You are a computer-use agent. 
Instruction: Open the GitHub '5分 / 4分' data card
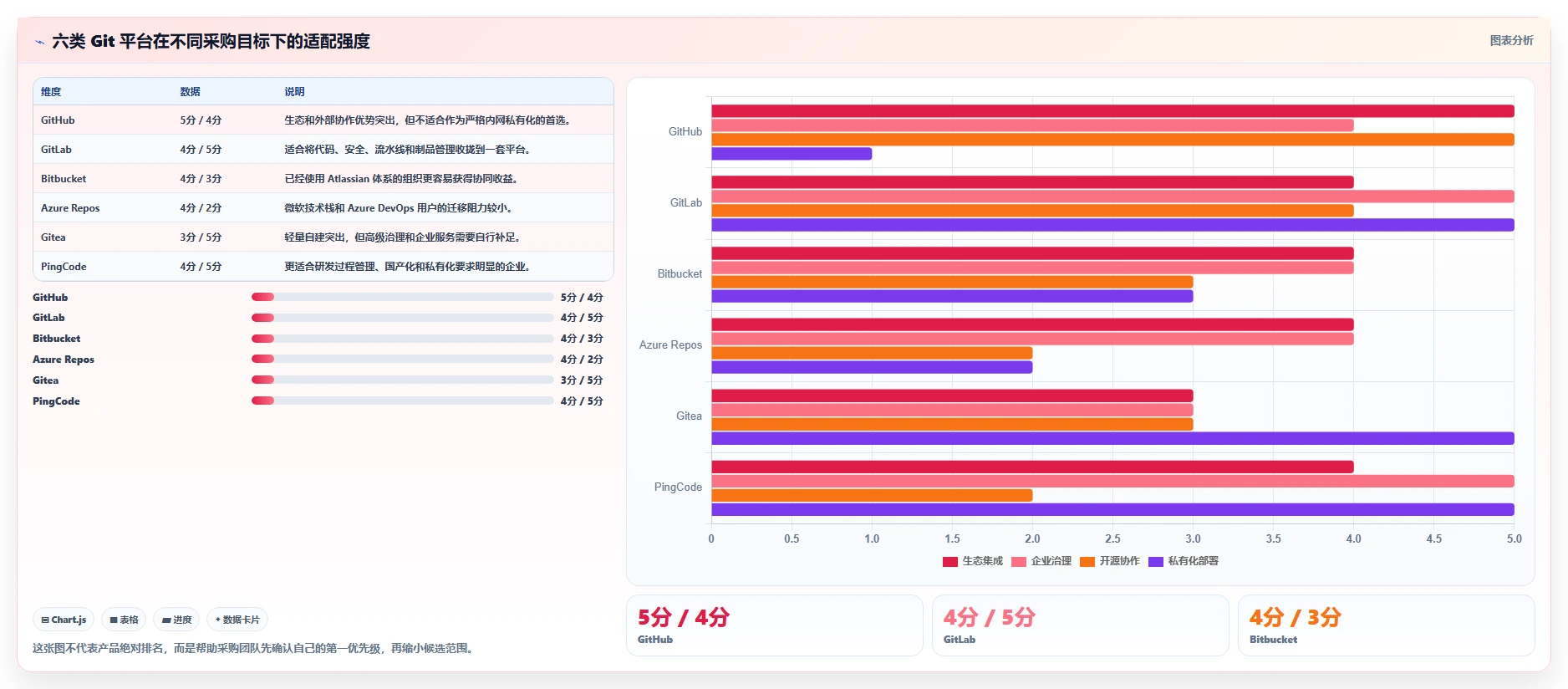pyautogui.click(x=774, y=625)
